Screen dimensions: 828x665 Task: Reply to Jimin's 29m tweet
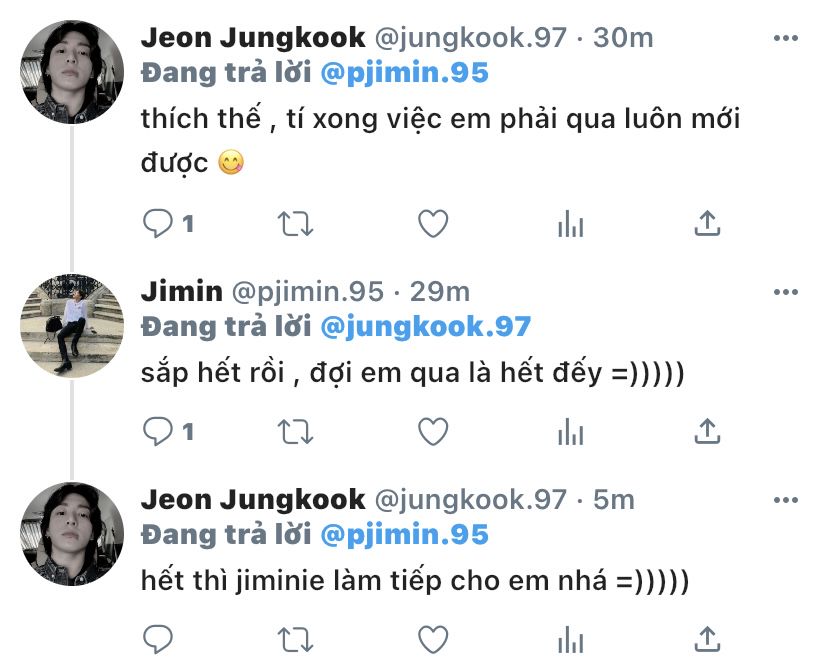tap(158, 431)
